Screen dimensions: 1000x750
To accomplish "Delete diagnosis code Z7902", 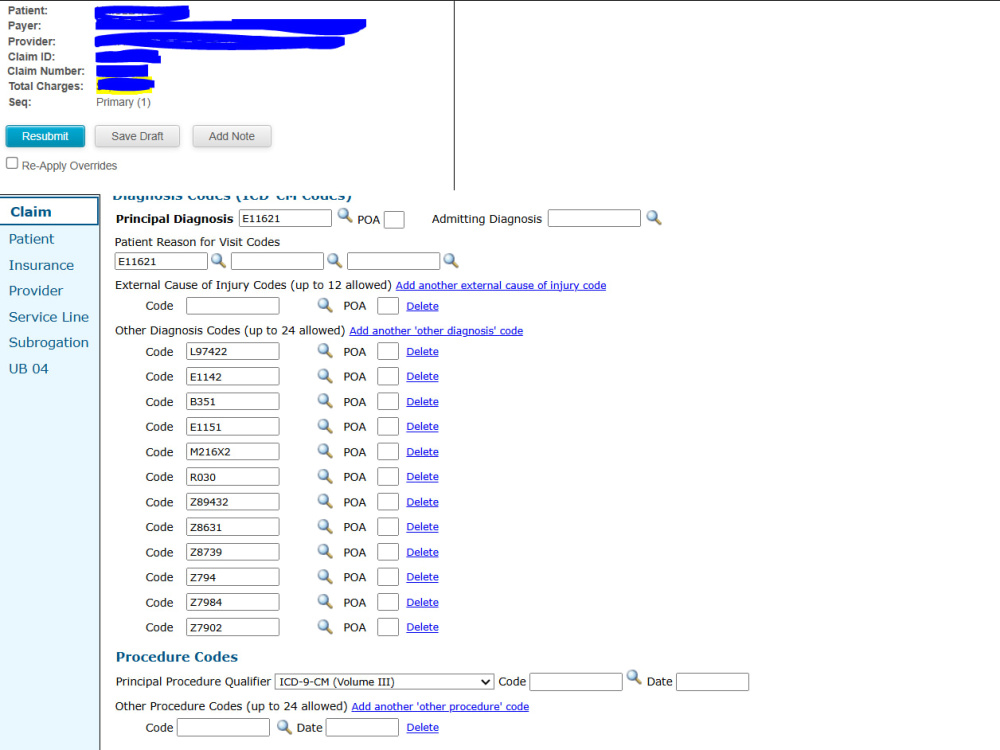I will (x=422, y=627).
